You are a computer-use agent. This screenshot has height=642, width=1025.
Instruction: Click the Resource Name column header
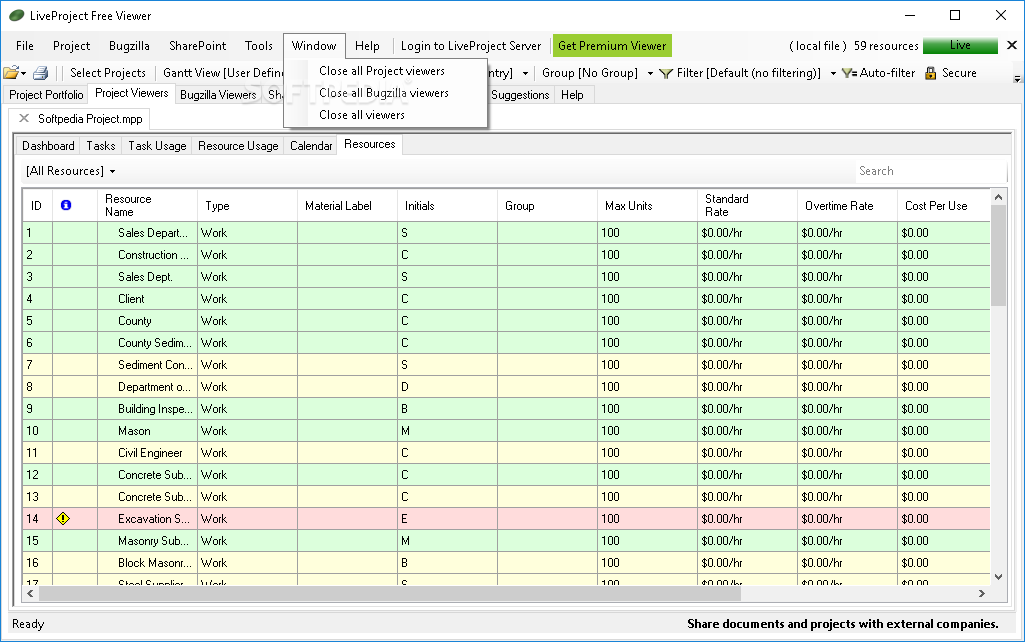[147, 205]
